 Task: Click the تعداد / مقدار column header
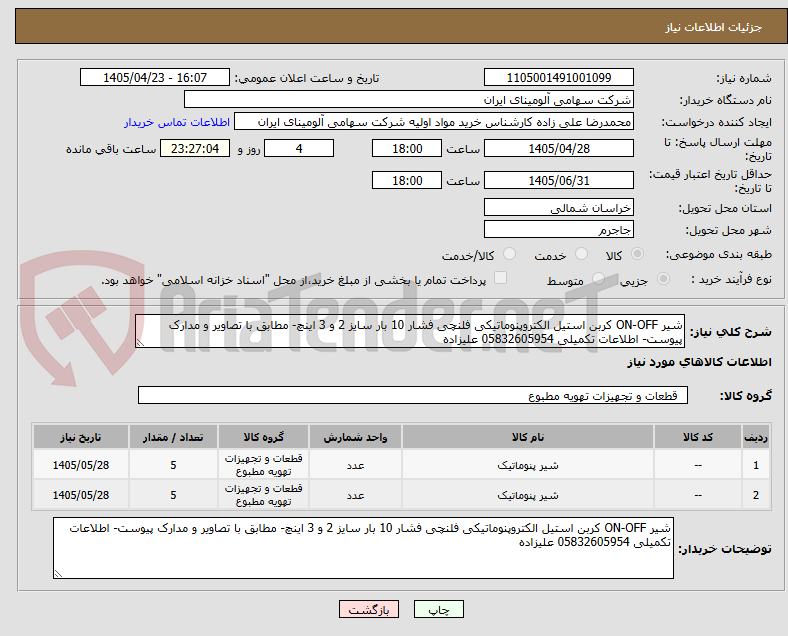pos(173,437)
